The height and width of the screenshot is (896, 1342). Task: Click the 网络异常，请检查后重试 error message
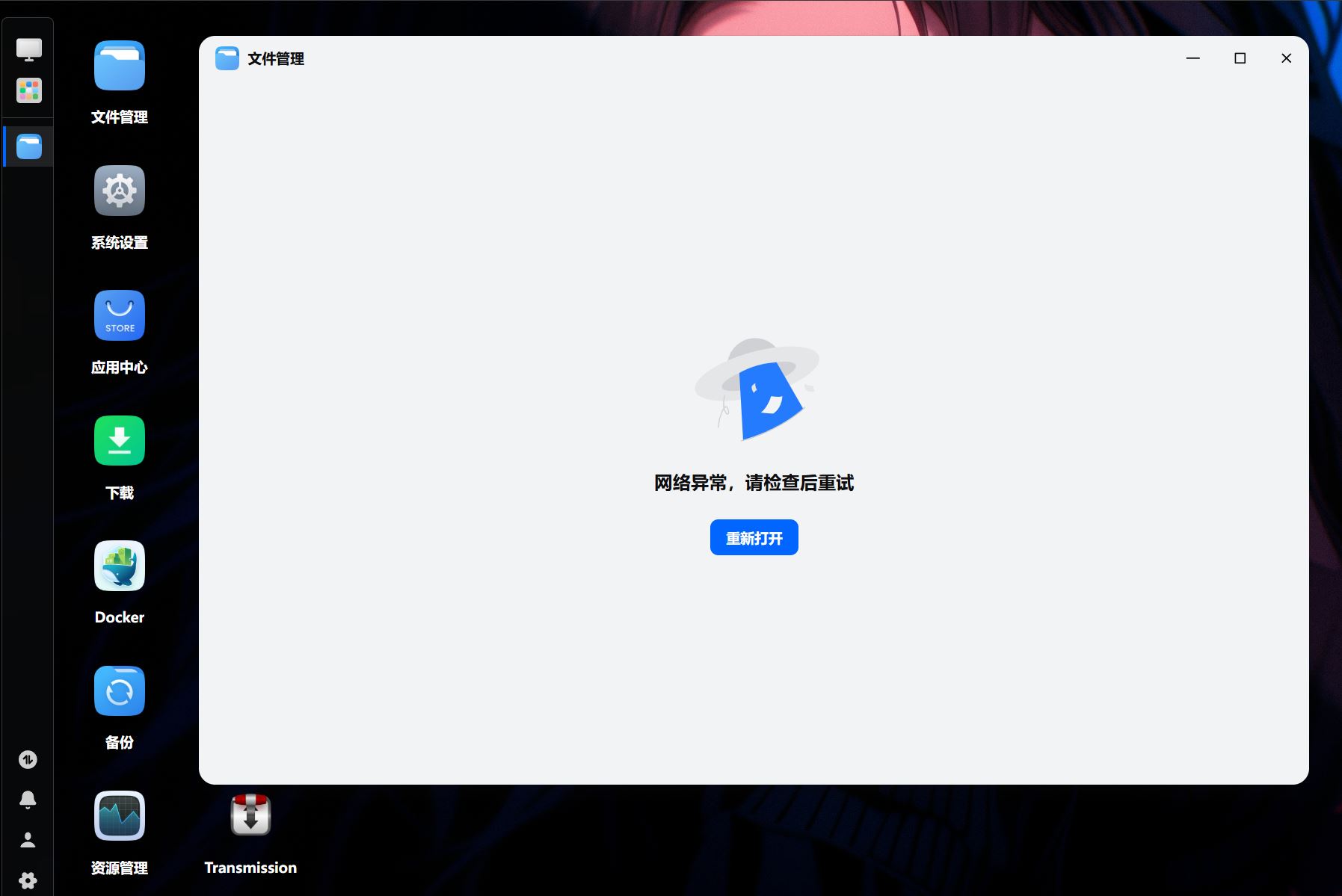click(x=754, y=483)
